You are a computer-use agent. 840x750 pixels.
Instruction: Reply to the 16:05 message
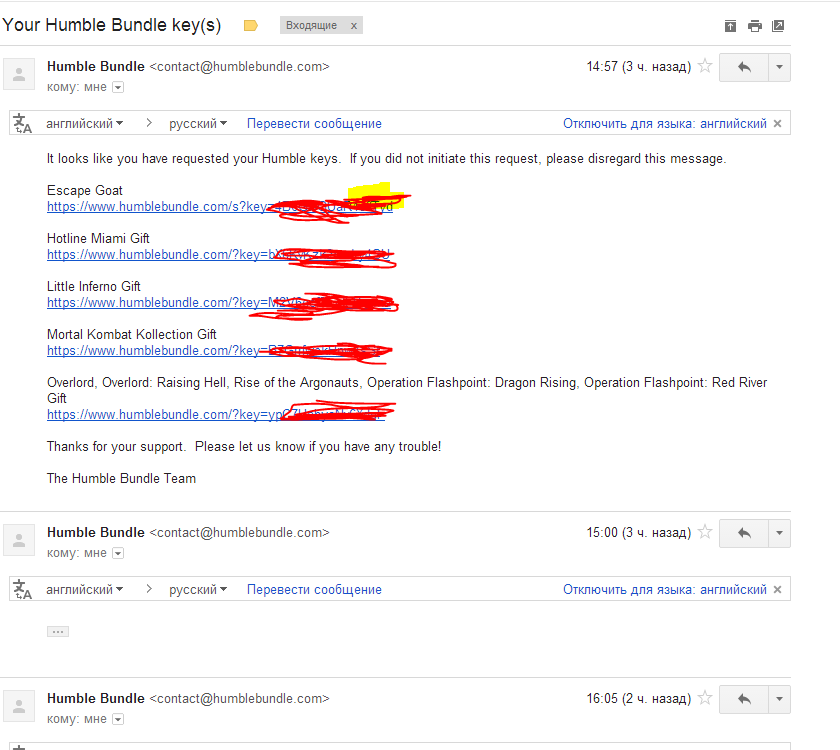(744, 699)
